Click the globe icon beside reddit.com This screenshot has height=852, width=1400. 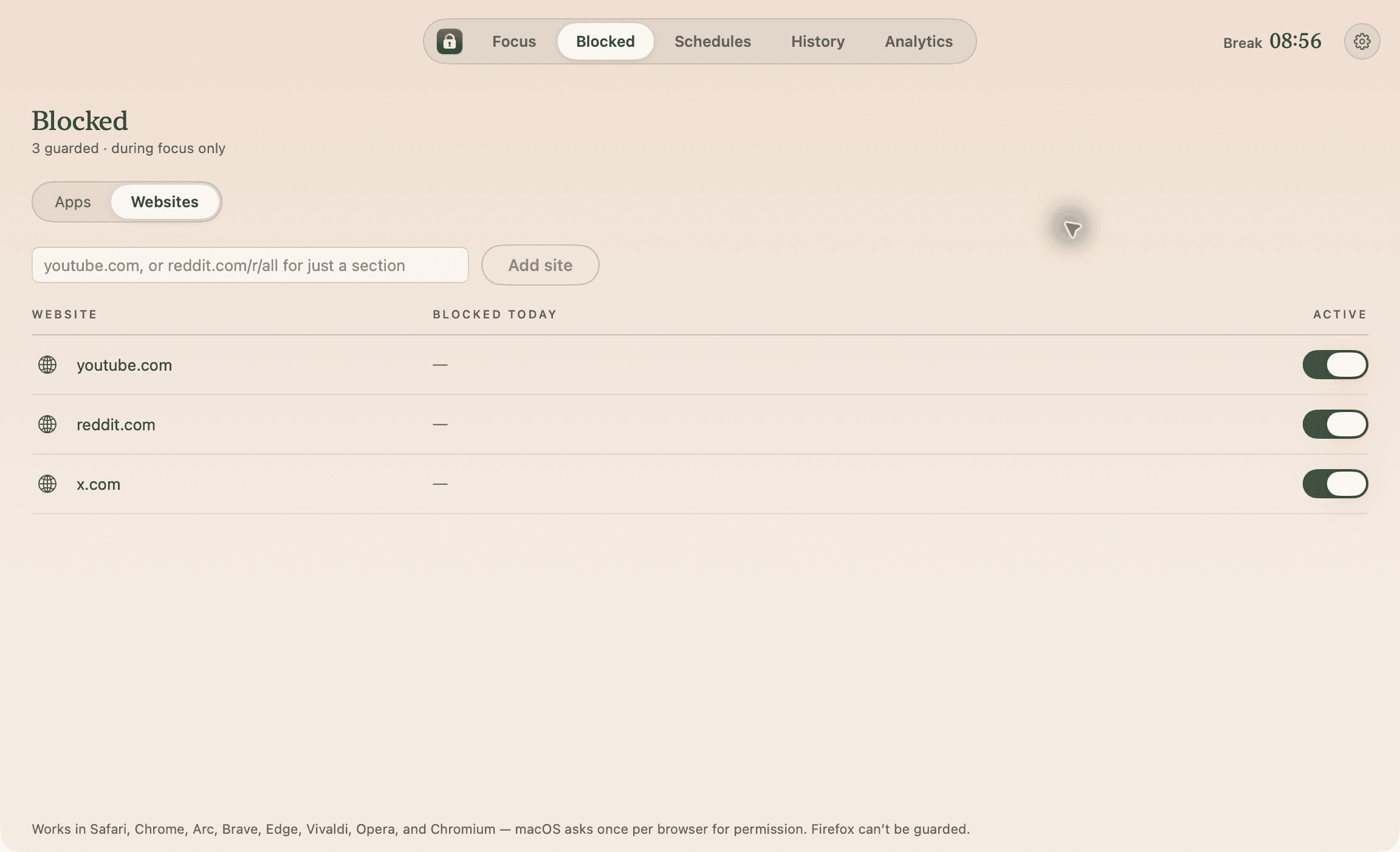[x=47, y=424]
